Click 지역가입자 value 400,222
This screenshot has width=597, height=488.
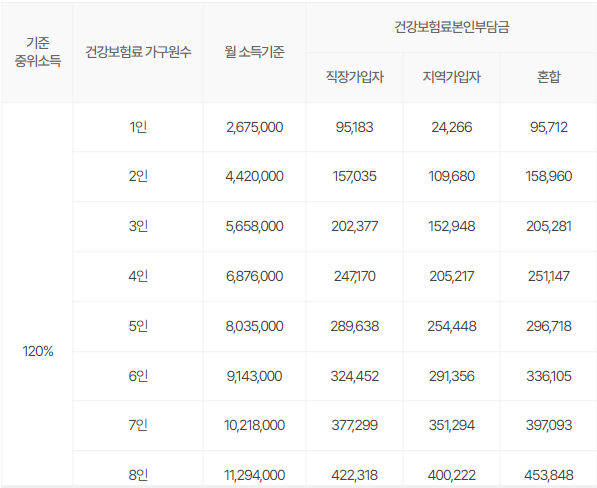pyautogui.click(x=452, y=475)
